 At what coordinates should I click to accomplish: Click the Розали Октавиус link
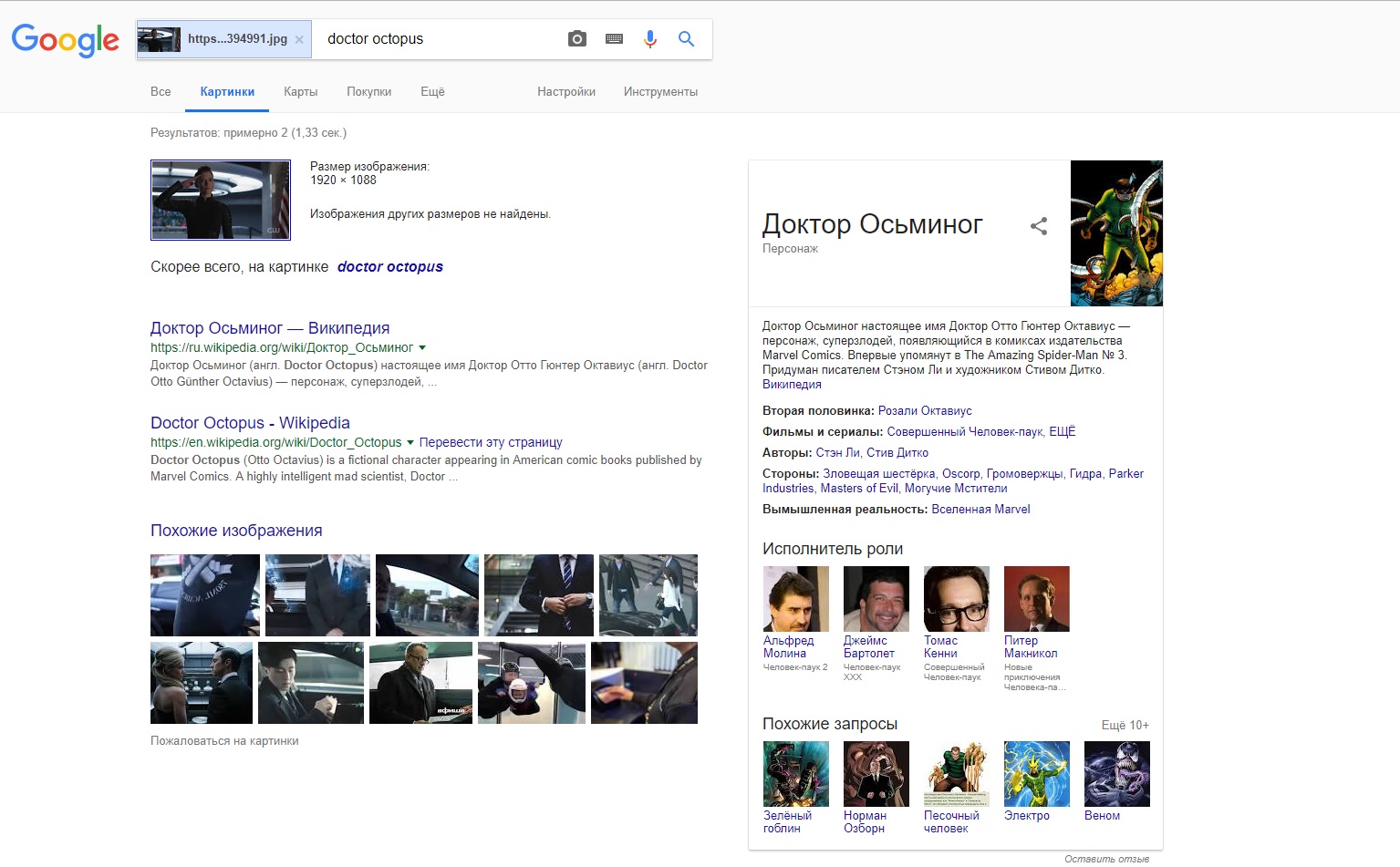(x=925, y=411)
